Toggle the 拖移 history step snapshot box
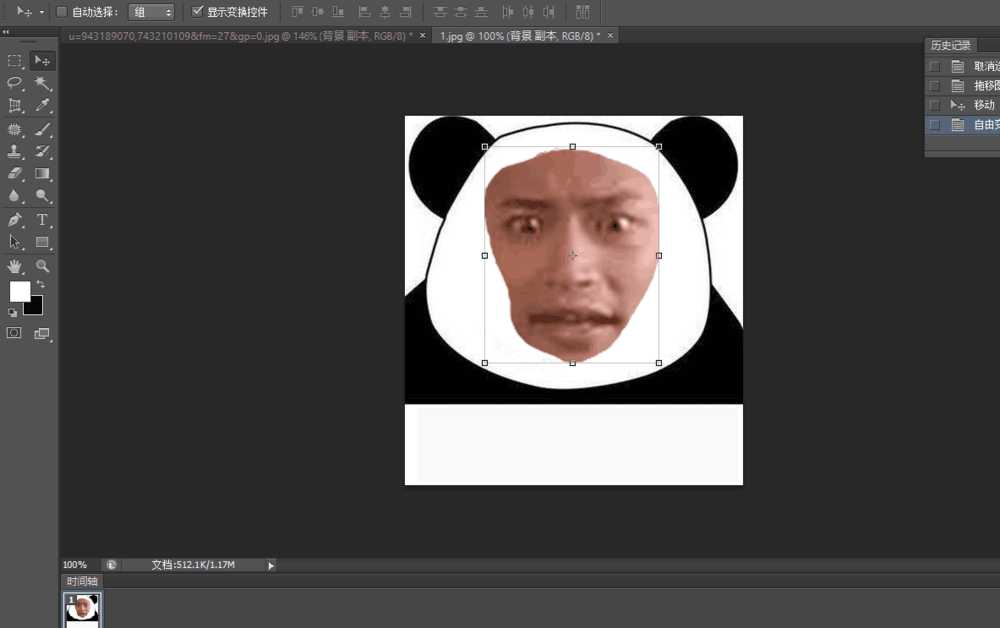The width and height of the screenshot is (1000, 628). [x=935, y=85]
